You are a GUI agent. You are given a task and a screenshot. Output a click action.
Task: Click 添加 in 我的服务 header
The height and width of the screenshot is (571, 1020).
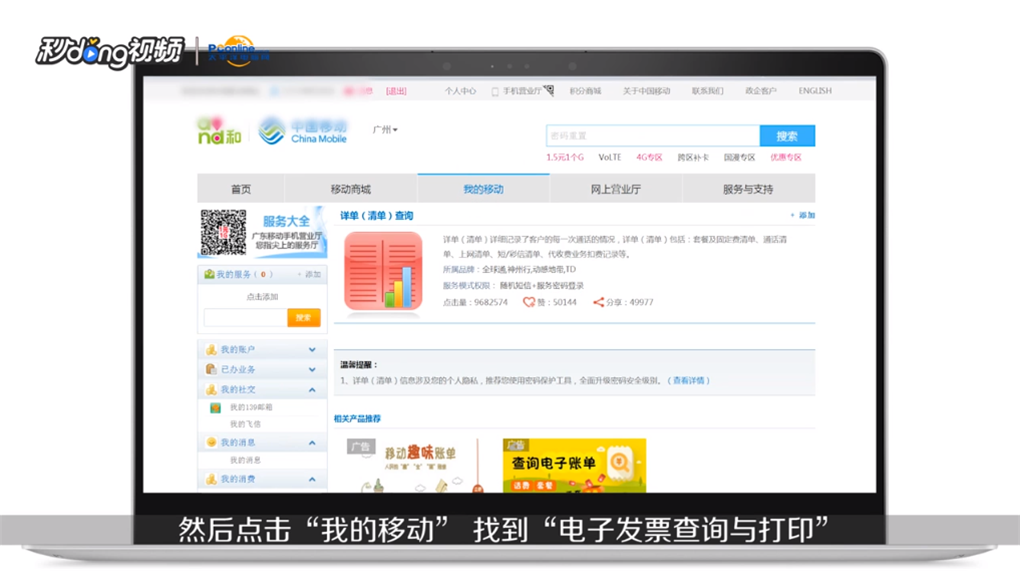tap(309, 274)
